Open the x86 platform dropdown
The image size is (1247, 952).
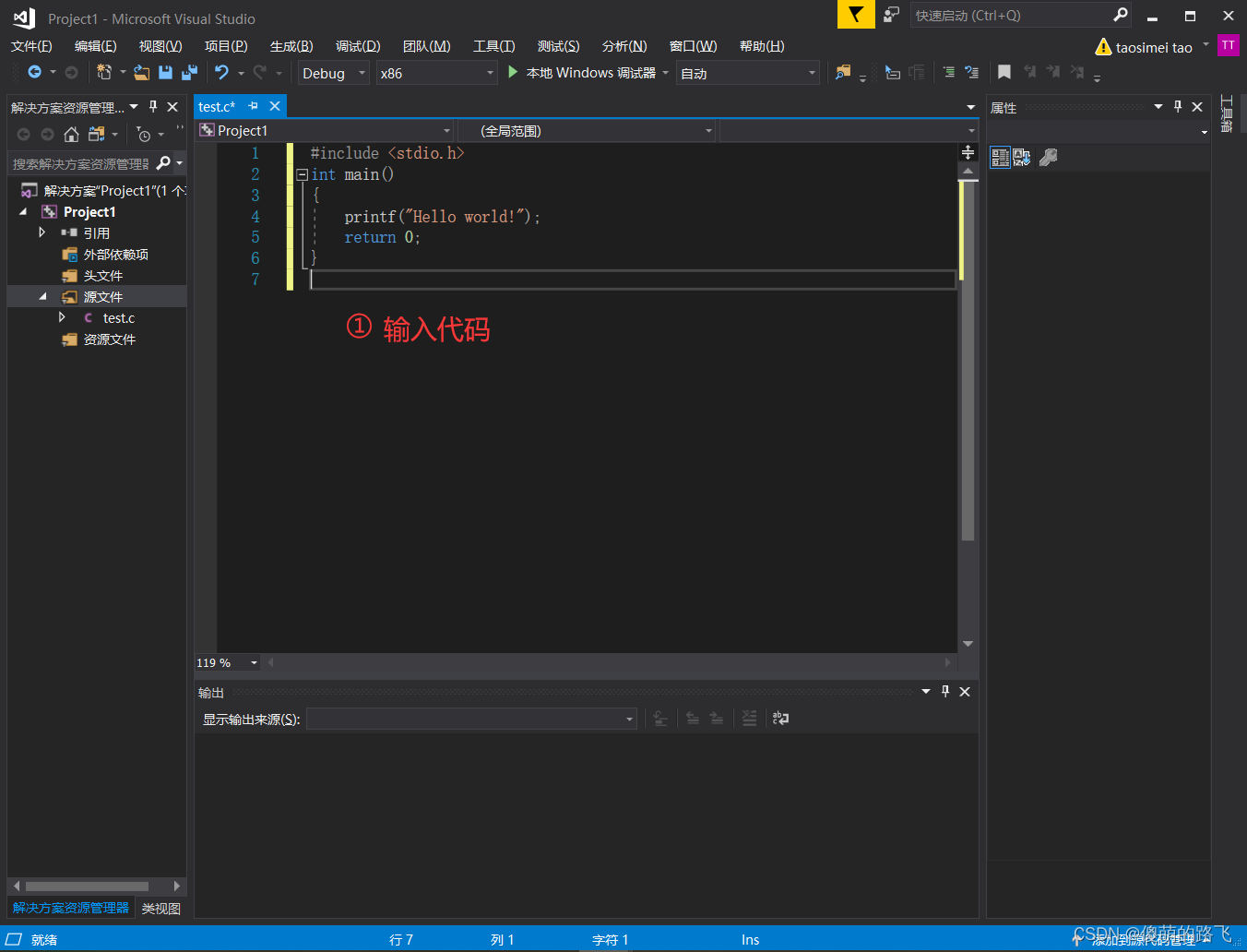pyautogui.click(x=436, y=73)
